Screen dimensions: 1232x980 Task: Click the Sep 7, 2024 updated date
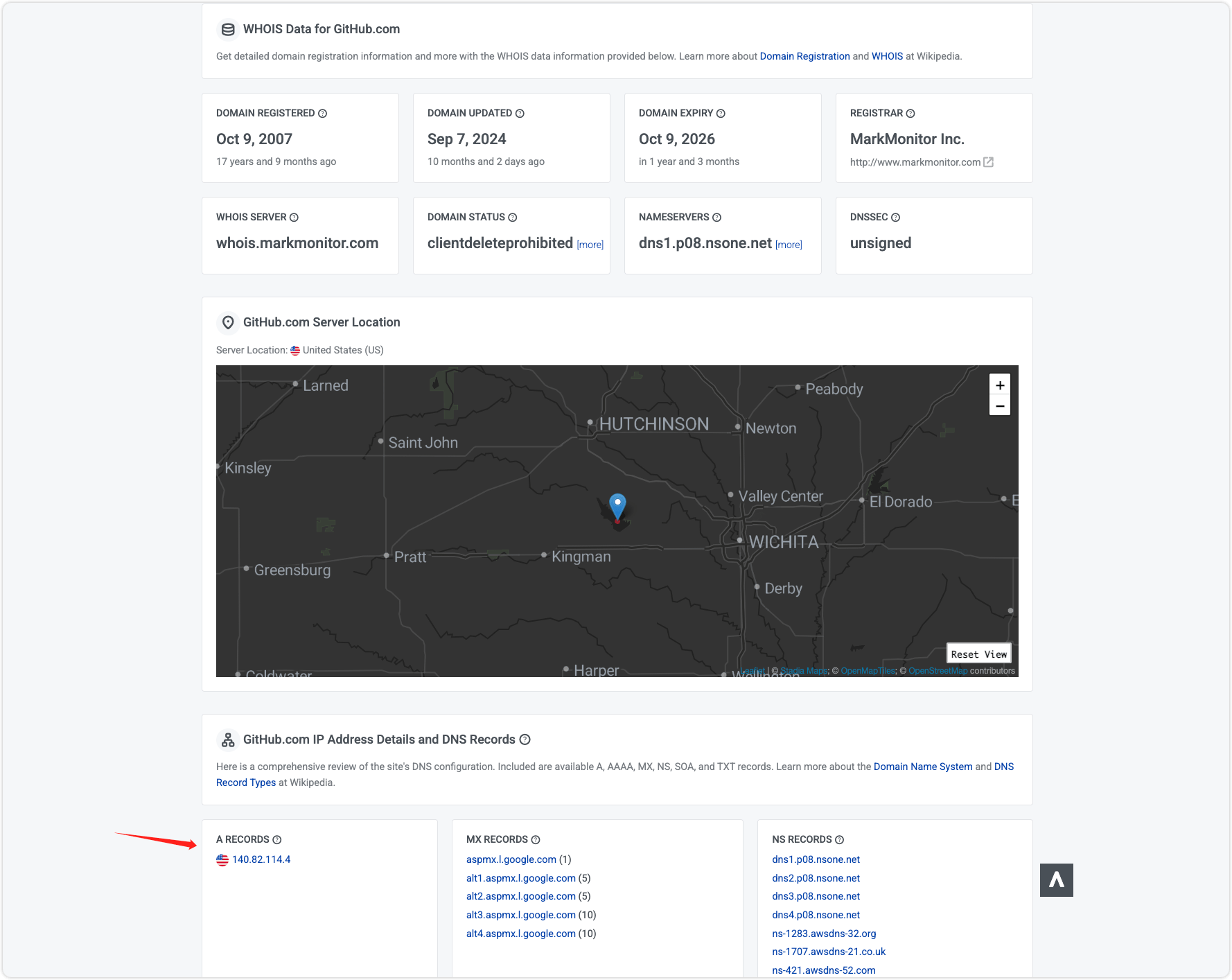pyautogui.click(x=467, y=139)
